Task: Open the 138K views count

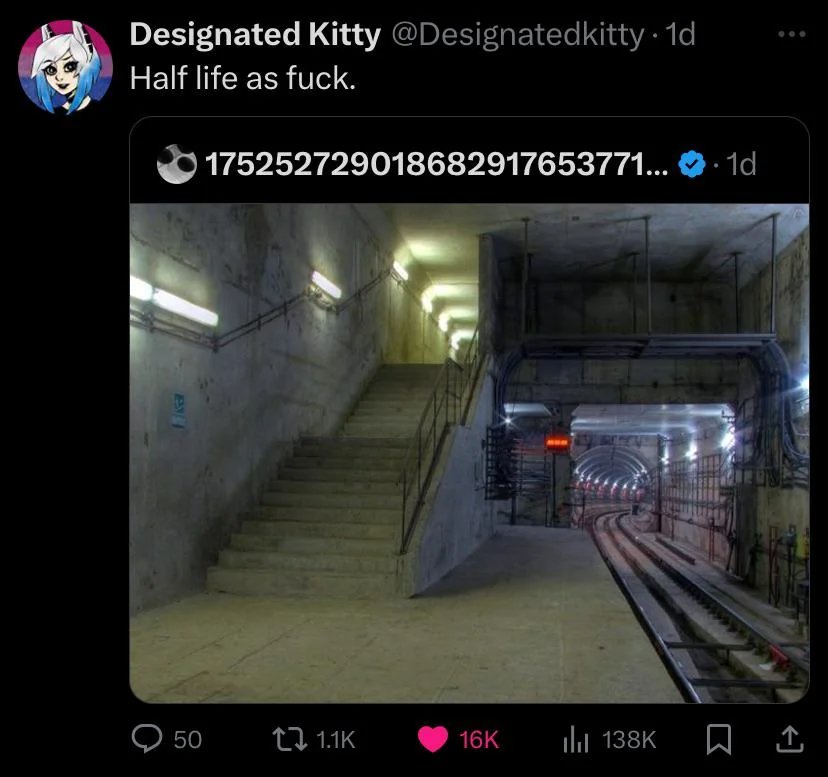Action: (x=629, y=739)
